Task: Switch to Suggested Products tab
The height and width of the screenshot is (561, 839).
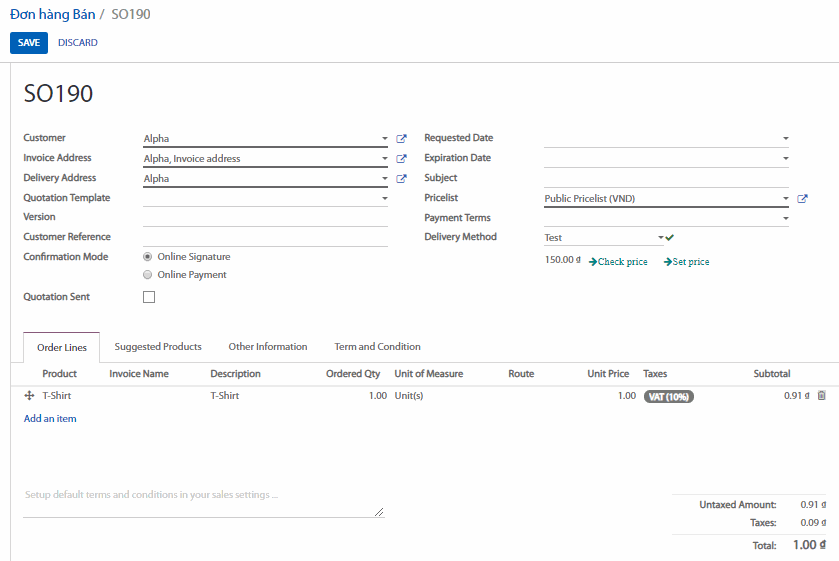Action: tap(158, 347)
